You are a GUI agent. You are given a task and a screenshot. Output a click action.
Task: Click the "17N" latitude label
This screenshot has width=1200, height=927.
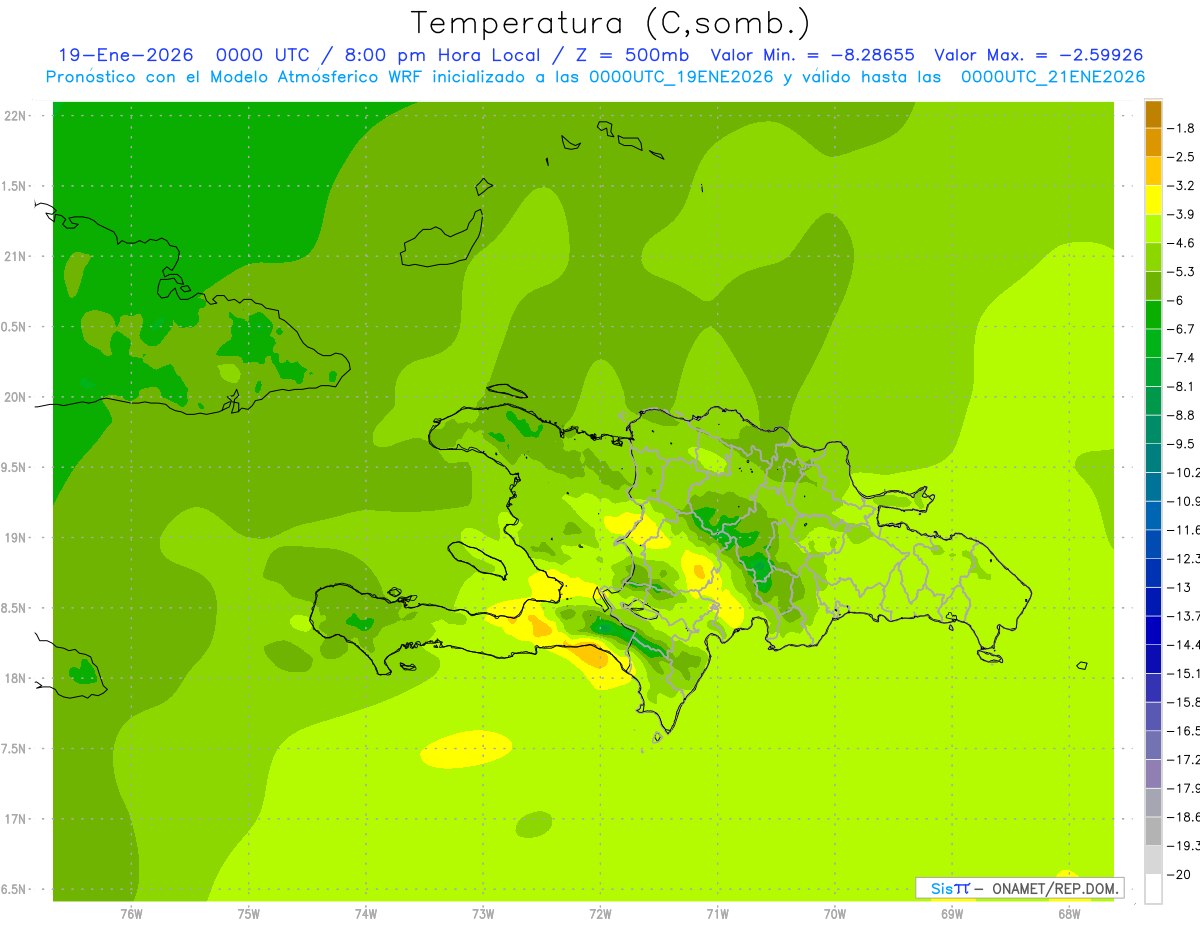coord(16,819)
